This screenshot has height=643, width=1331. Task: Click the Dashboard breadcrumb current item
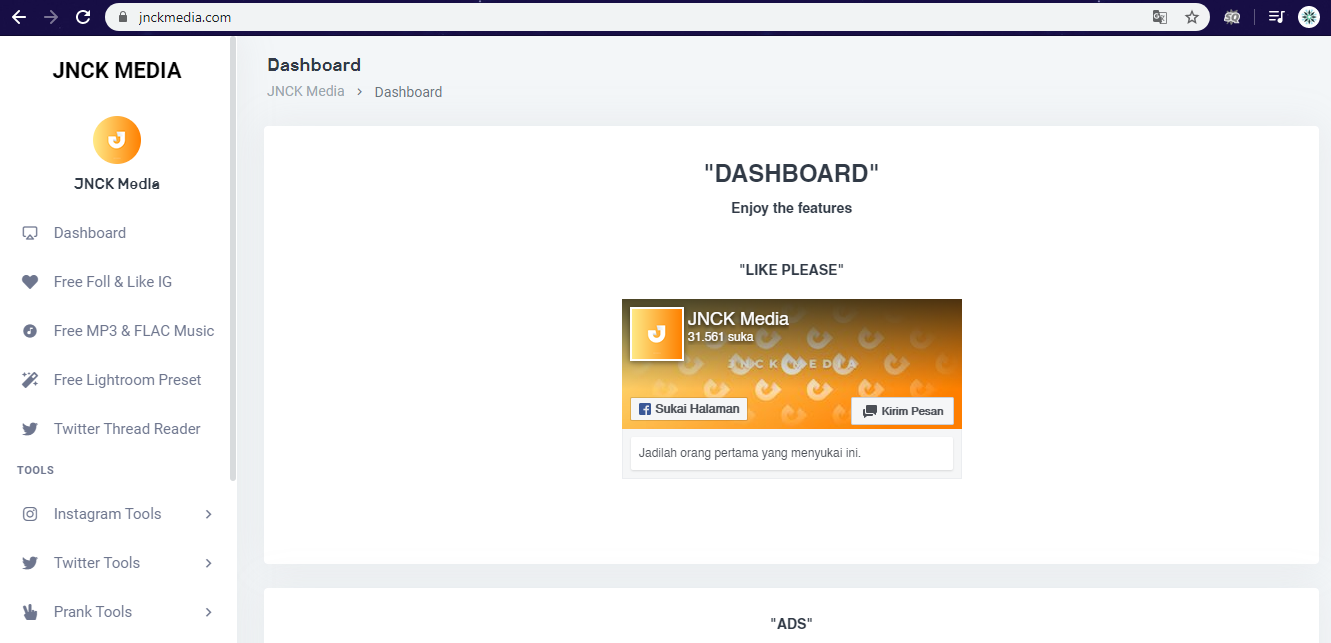click(x=408, y=92)
